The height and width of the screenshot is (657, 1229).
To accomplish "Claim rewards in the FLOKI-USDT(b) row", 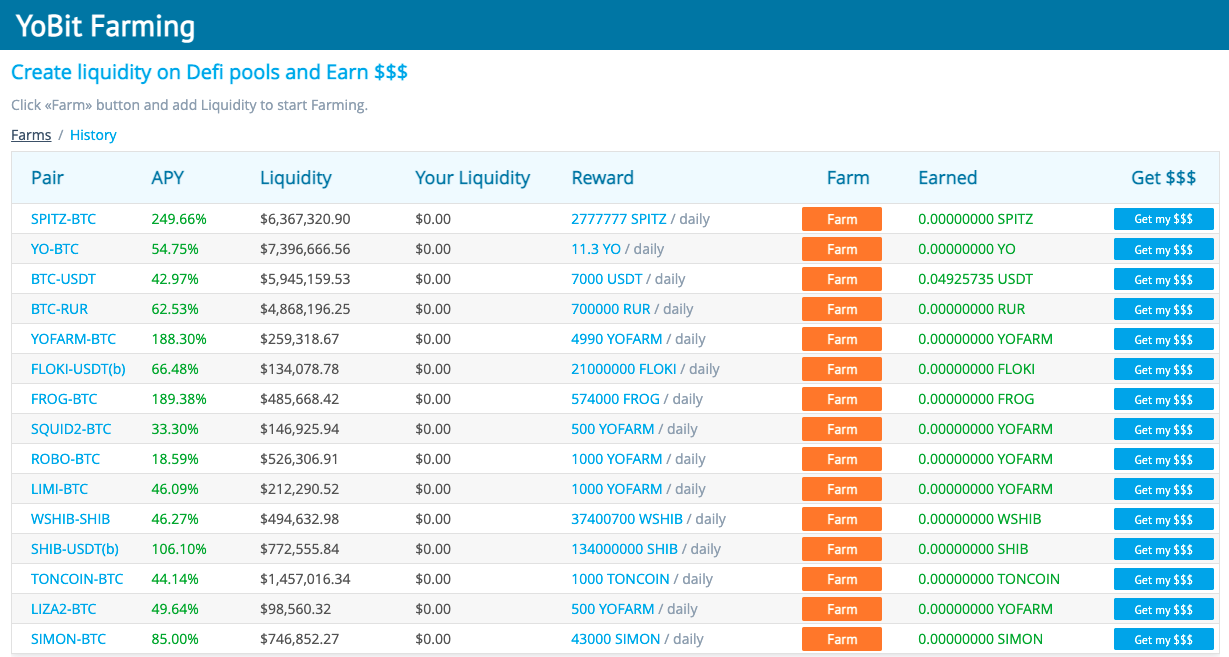I will pyautogui.click(x=1164, y=369).
